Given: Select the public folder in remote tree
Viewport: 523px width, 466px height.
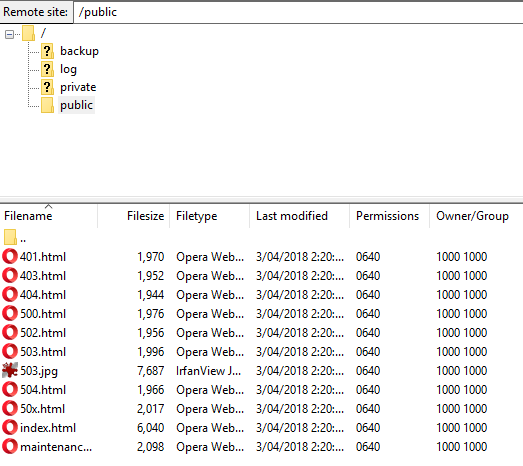Looking at the screenshot, I should point(76,105).
